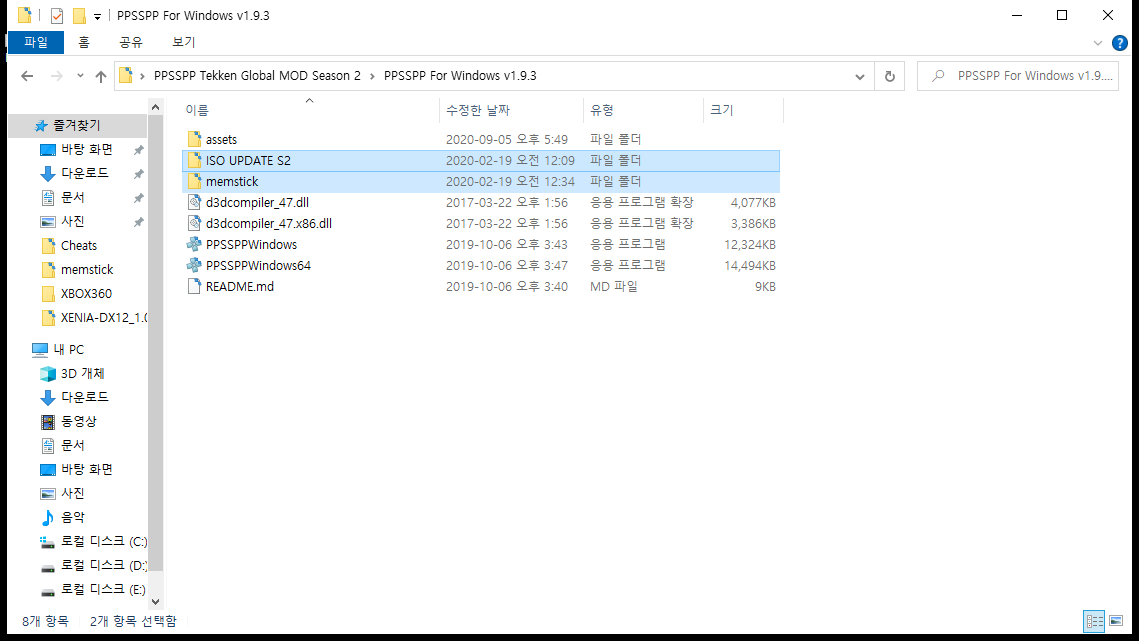The width and height of the screenshot is (1139, 641).
Task: Unpin 다운로드 pin icon
Action: [138, 174]
